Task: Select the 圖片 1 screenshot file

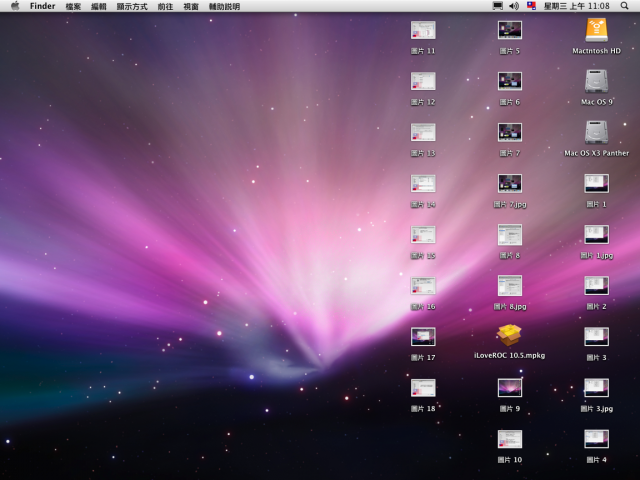Action: click(596, 184)
